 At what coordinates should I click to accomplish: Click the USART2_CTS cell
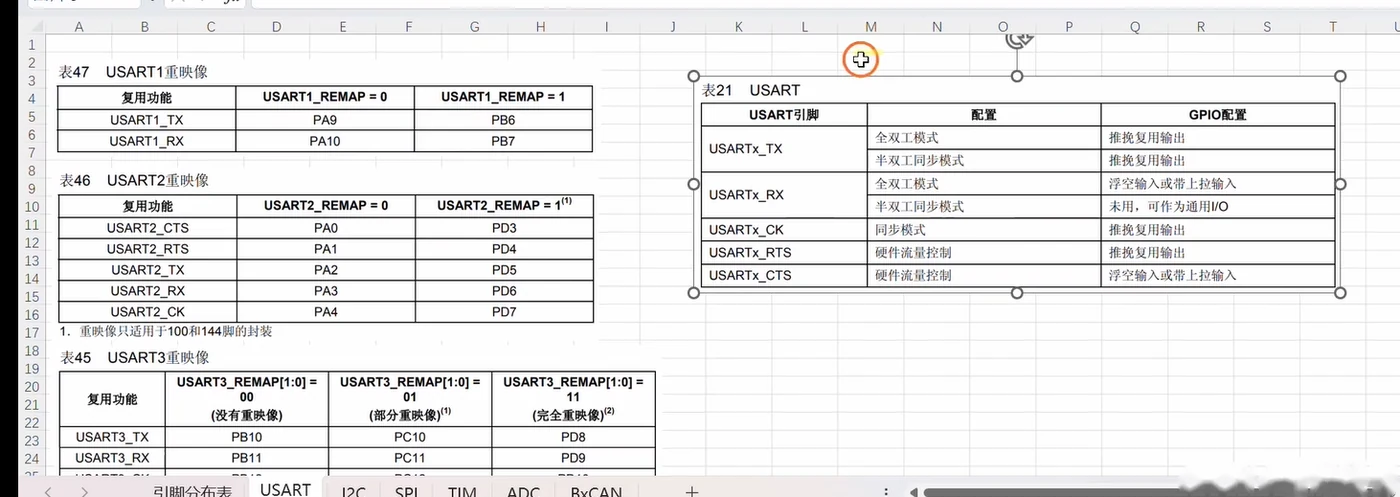pyautogui.click(x=147, y=227)
